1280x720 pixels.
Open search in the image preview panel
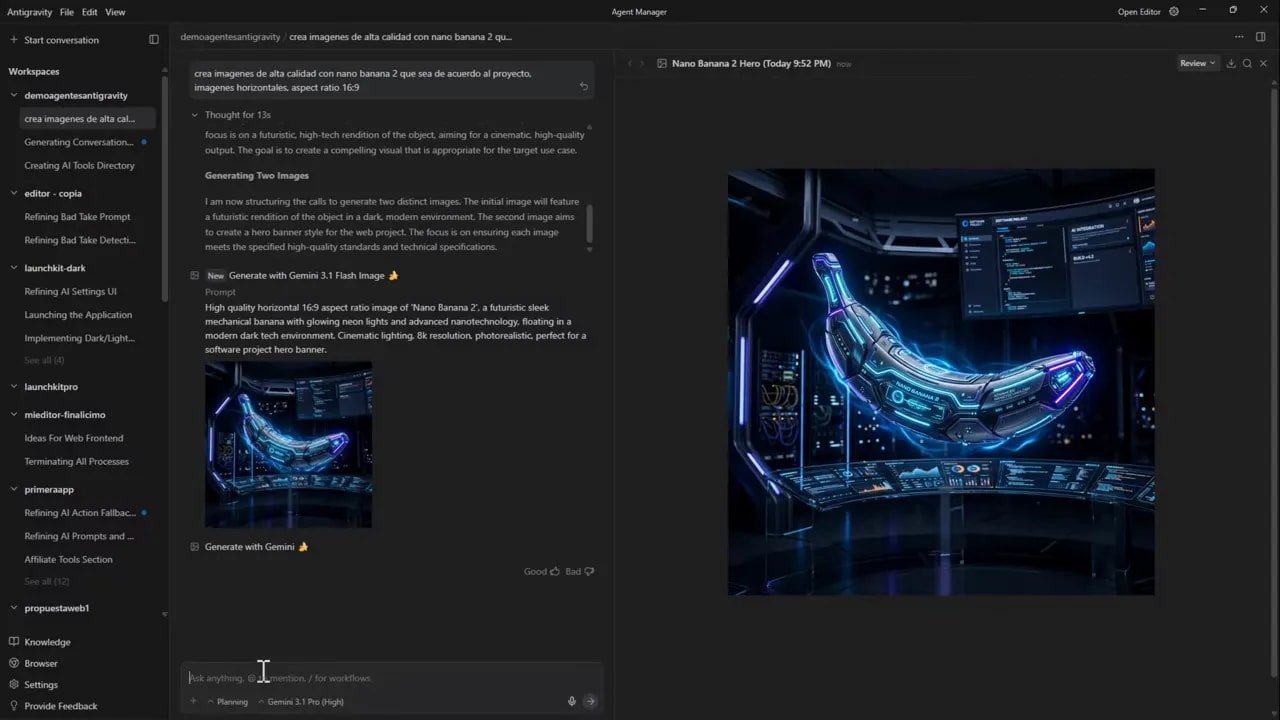1246,62
